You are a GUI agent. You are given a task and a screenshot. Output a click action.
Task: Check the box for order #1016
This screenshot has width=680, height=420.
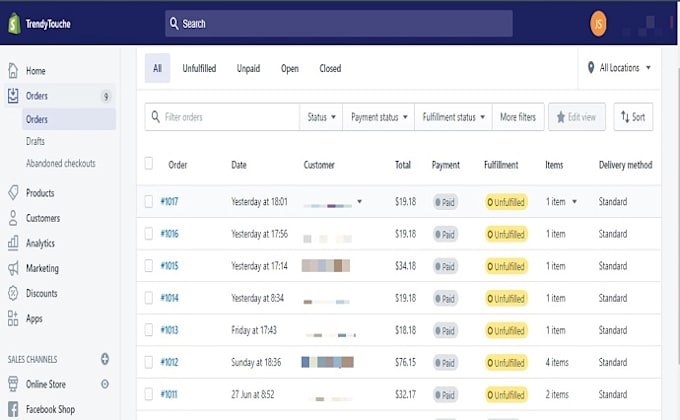point(148,233)
